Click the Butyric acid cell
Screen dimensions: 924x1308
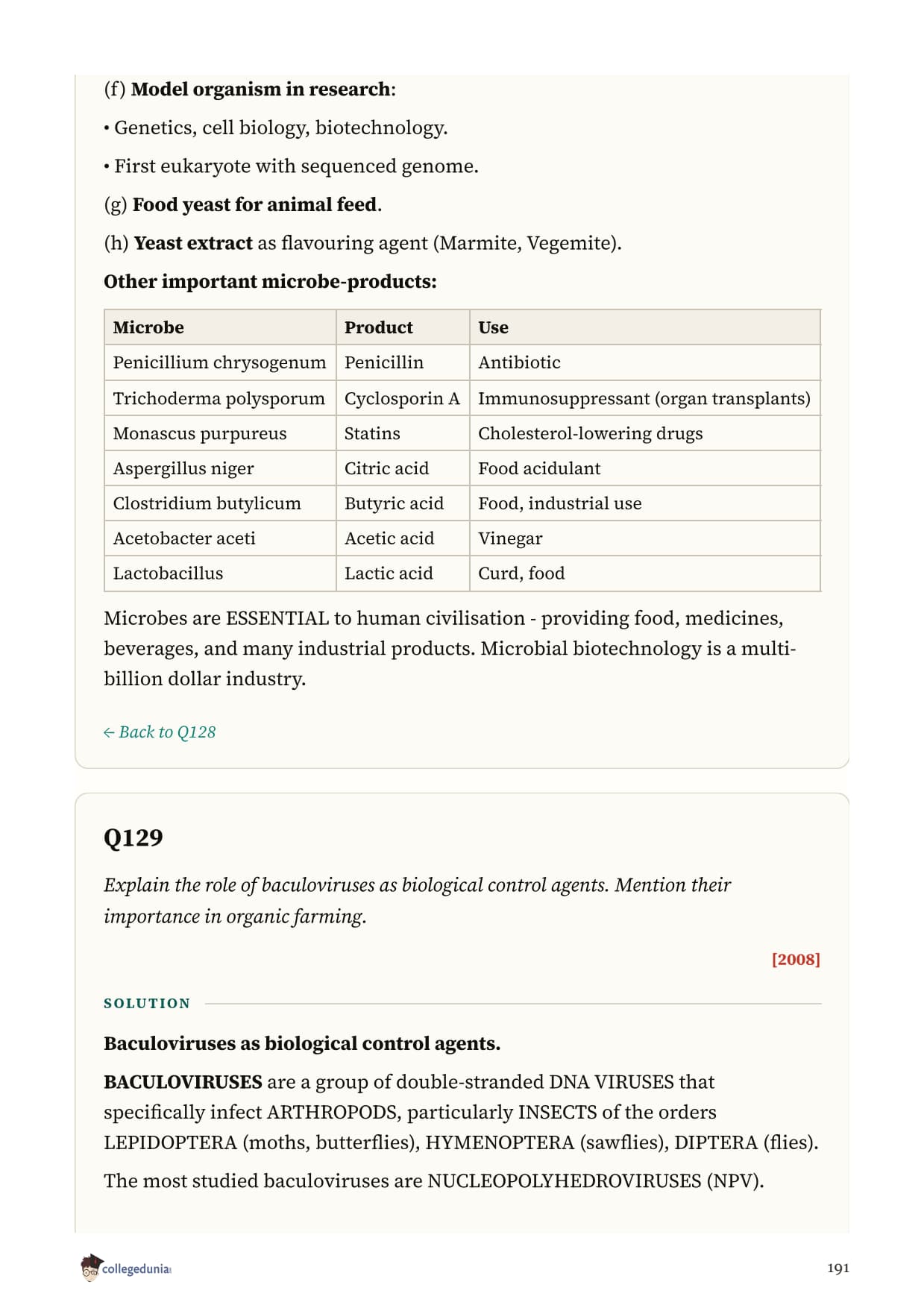coord(403,503)
